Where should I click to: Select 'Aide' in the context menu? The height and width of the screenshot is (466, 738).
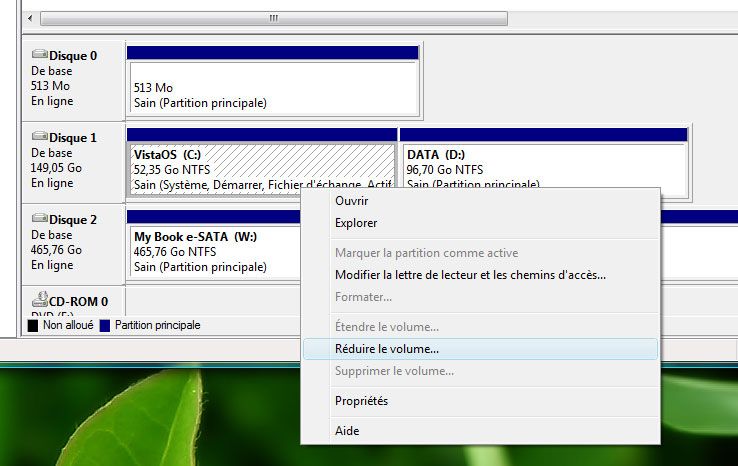[346, 431]
